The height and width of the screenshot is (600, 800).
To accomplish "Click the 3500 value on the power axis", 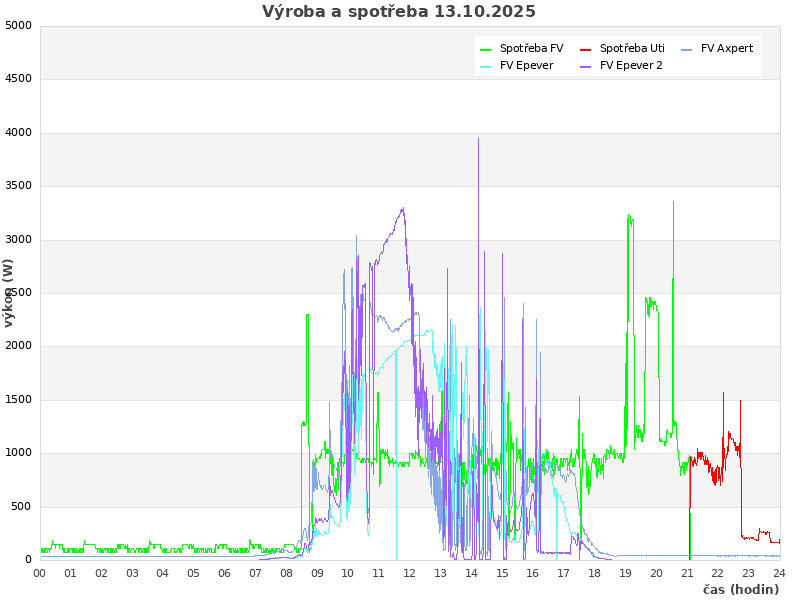I will [18, 186].
